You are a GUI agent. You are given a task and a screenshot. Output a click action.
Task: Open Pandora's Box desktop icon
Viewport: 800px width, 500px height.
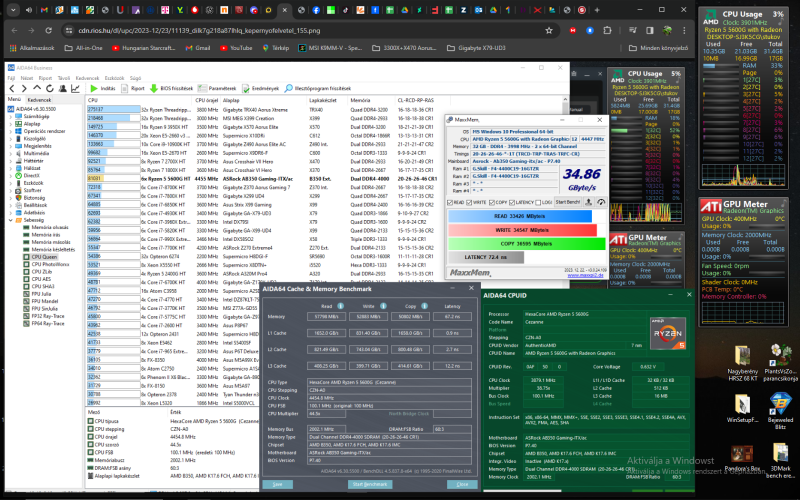click(x=742, y=458)
